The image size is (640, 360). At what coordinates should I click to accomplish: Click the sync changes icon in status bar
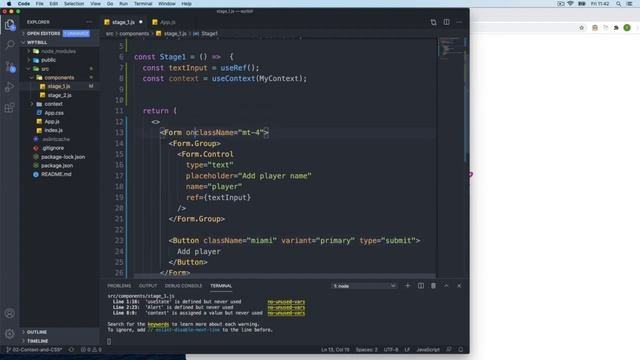tap(71, 350)
